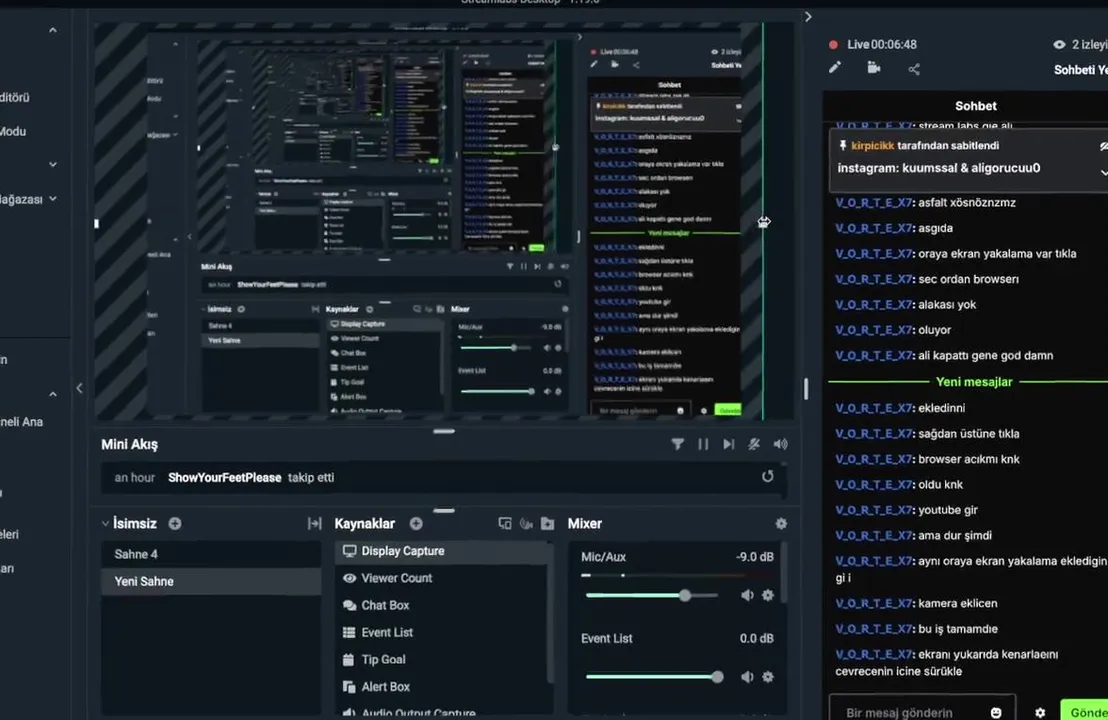Open the Mini Akış filter icon
This screenshot has width=1108, height=720.
(x=678, y=444)
